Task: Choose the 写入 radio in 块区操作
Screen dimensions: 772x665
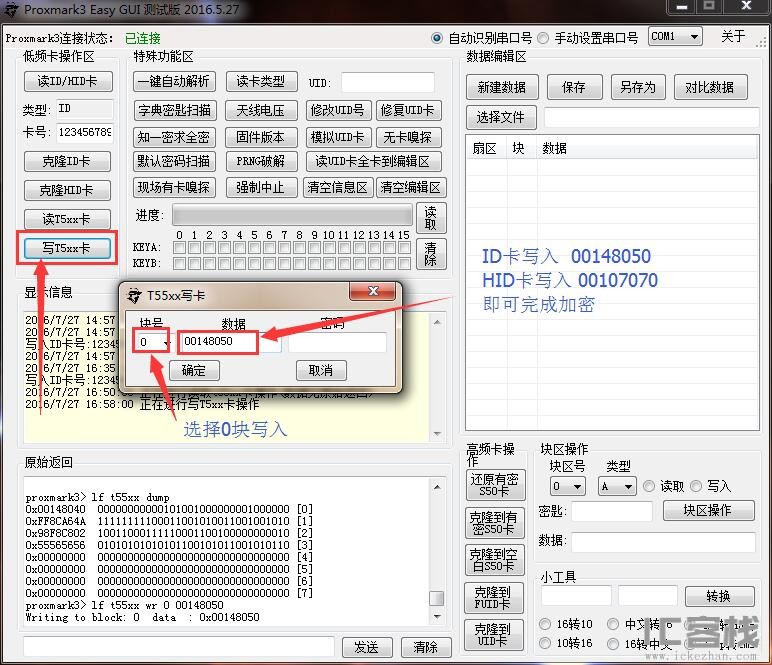Action: click(x=696, y=486)
